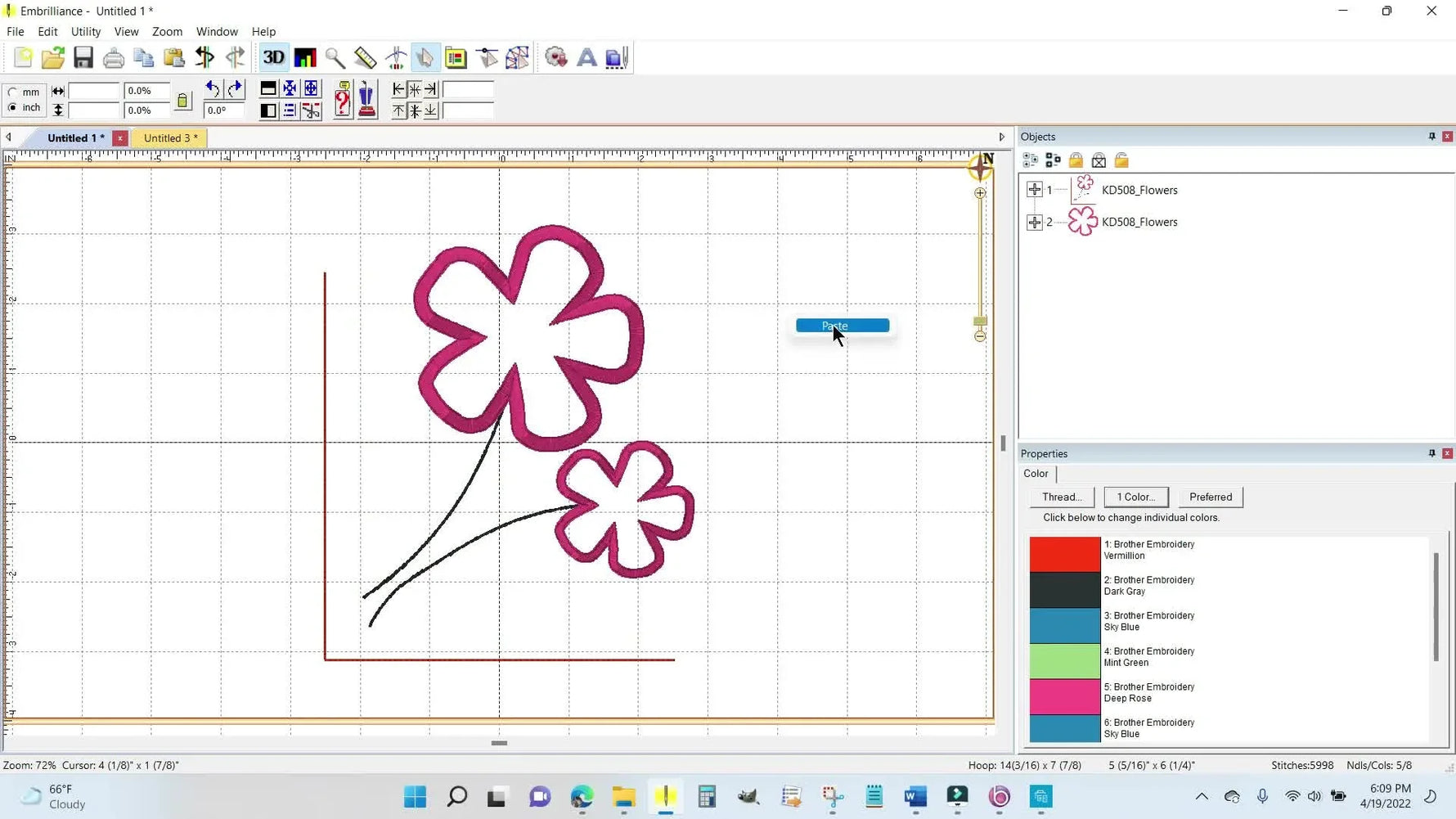Toggle the aspect ratio lock
Image resolution: width=1456 pixels, height=819 pixels.
[x=182, y=101]
